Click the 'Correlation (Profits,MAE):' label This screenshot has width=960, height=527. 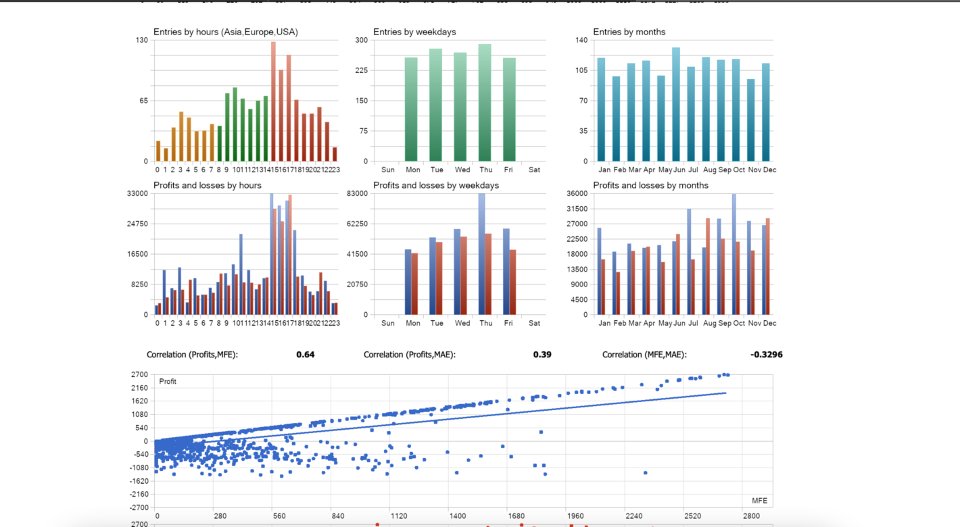[x=410, y=354]
